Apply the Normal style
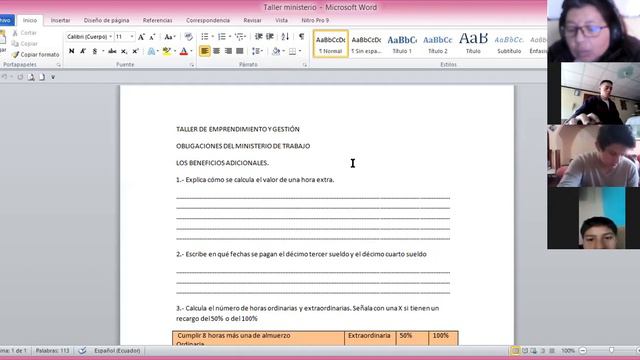 click(x=331, y=44)
